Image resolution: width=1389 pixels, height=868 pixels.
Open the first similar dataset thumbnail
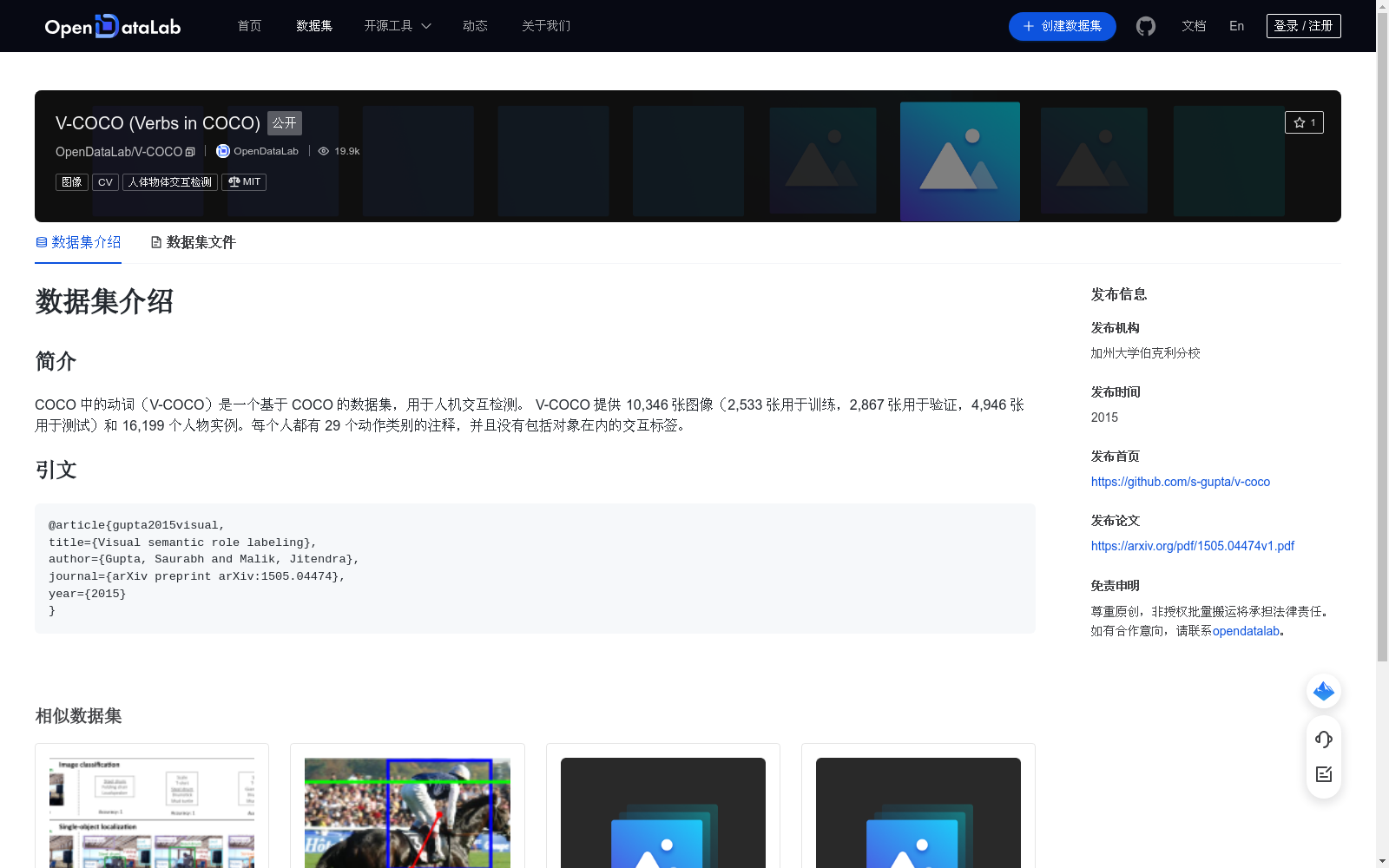(x=152, y=812)
